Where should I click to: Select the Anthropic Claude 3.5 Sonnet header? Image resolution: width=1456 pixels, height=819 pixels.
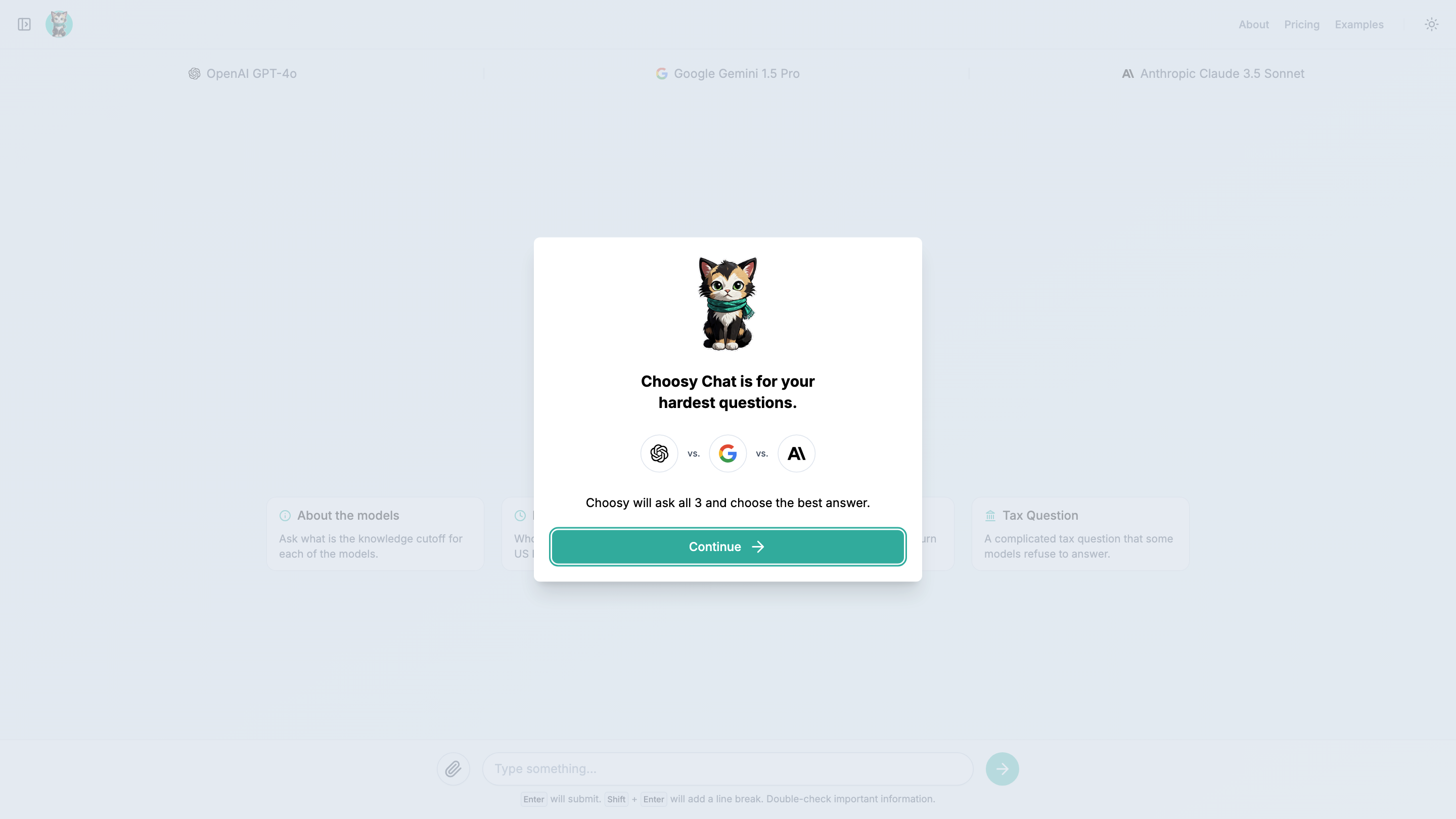1213,73
